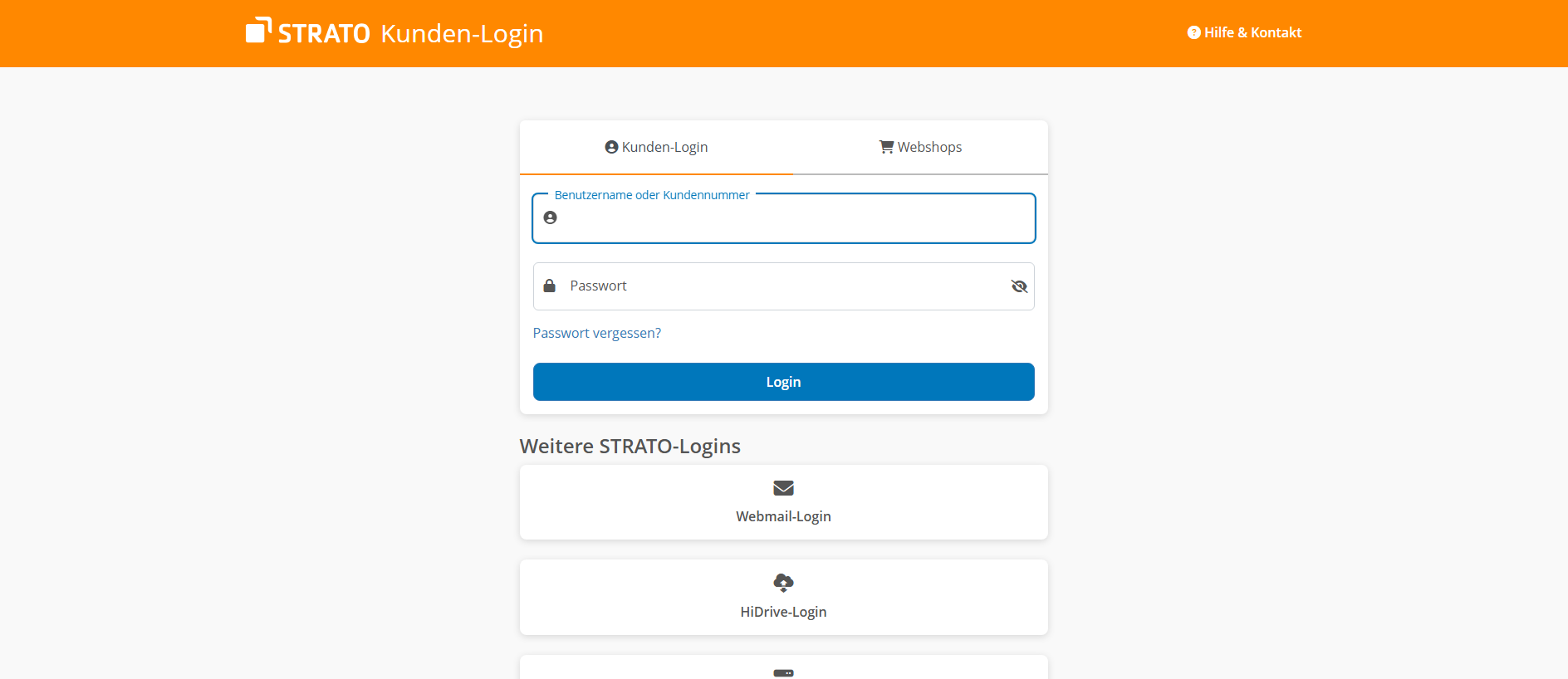1568x679 pixels.
Task: Click the Weitere STRATO-Logins heading
Action: pos(630,446)
